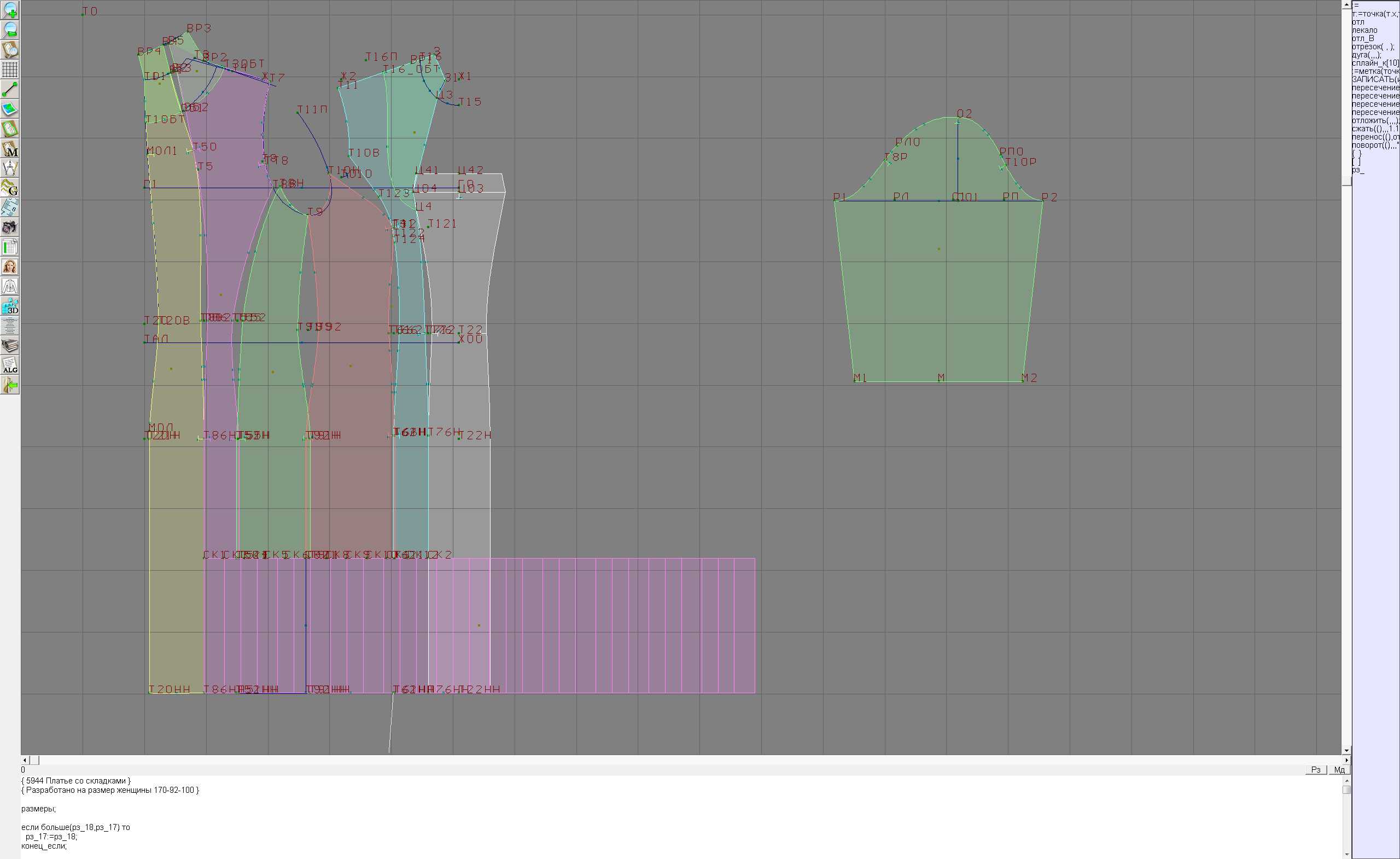
Task: Click the Мд button
Action: coord(1339,770)
